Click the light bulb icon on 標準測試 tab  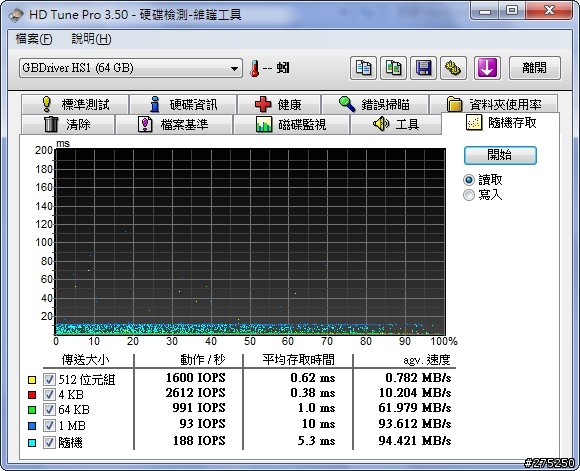[x=47, y=104]
